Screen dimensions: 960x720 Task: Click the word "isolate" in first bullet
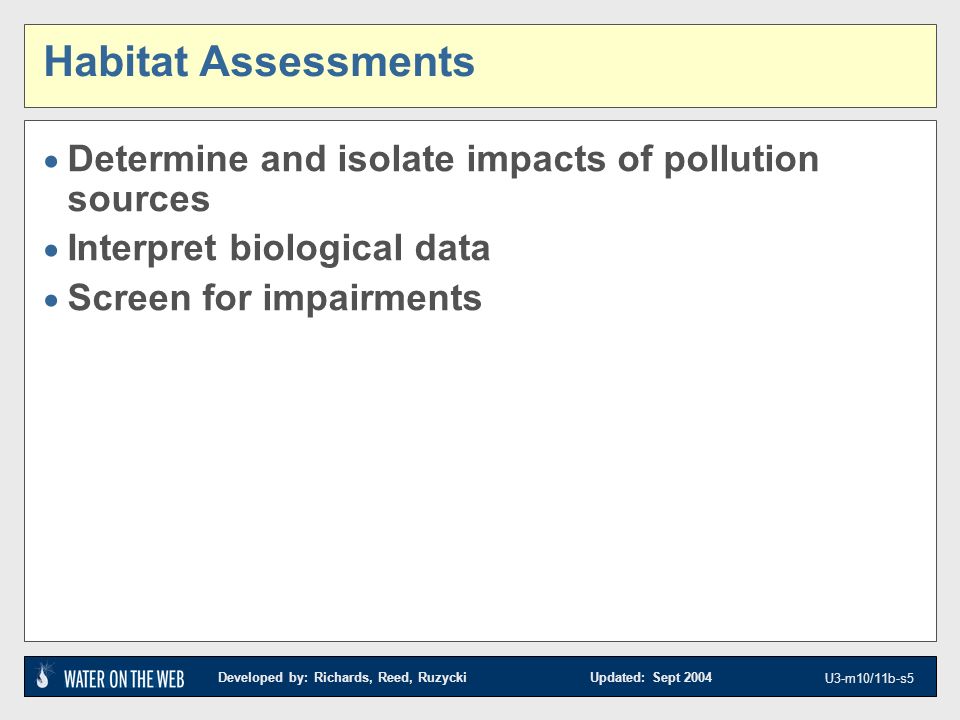(x=396, y=159)
